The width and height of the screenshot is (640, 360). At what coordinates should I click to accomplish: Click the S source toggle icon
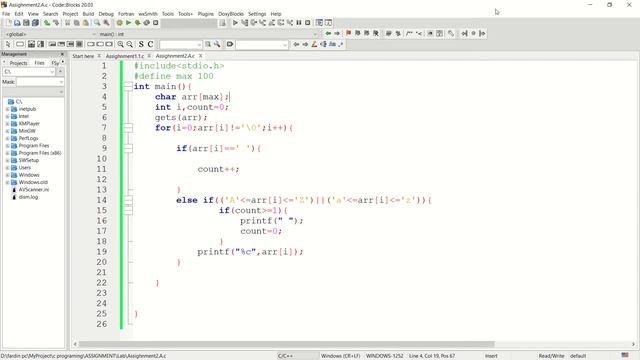click(141, 44)
